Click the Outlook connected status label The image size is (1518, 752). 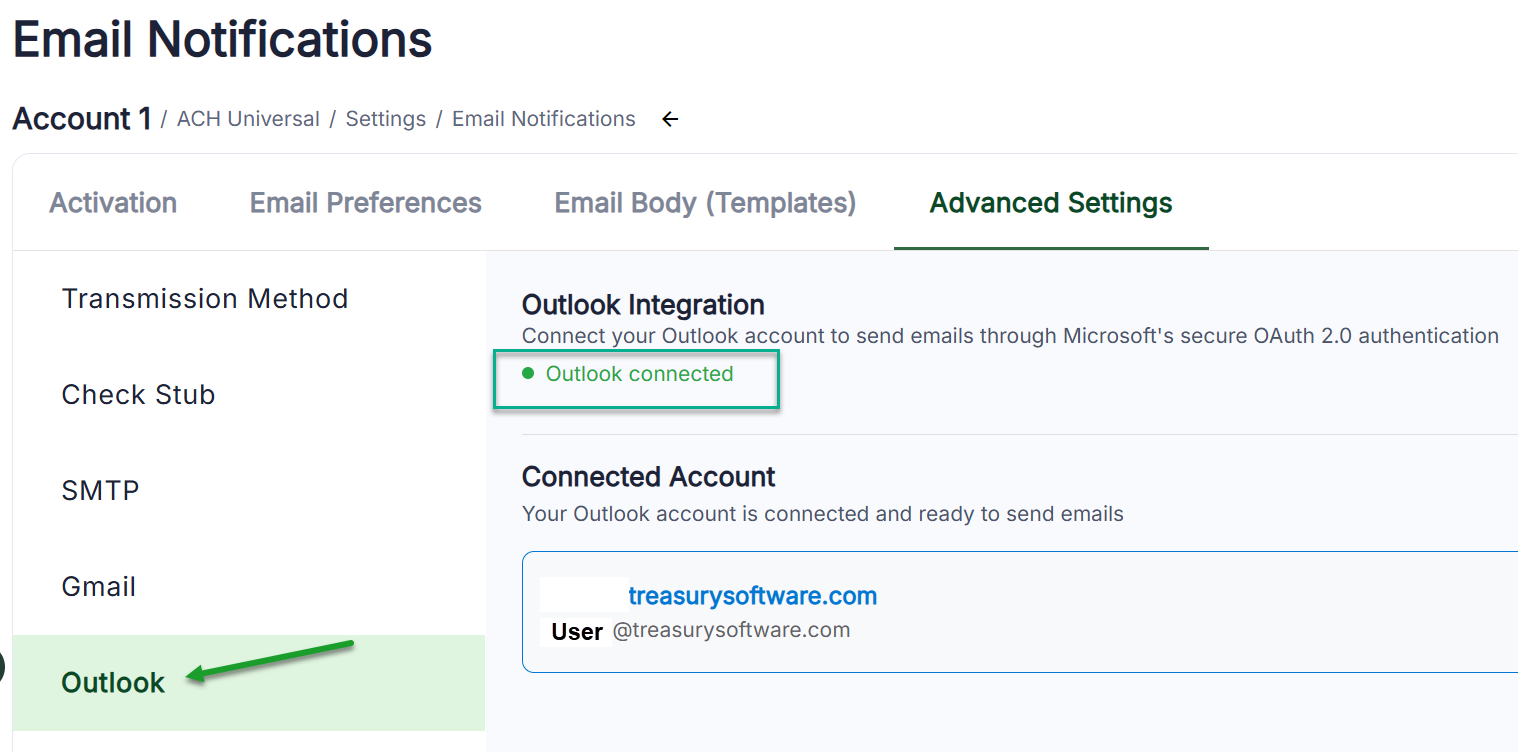pos(639,374)
